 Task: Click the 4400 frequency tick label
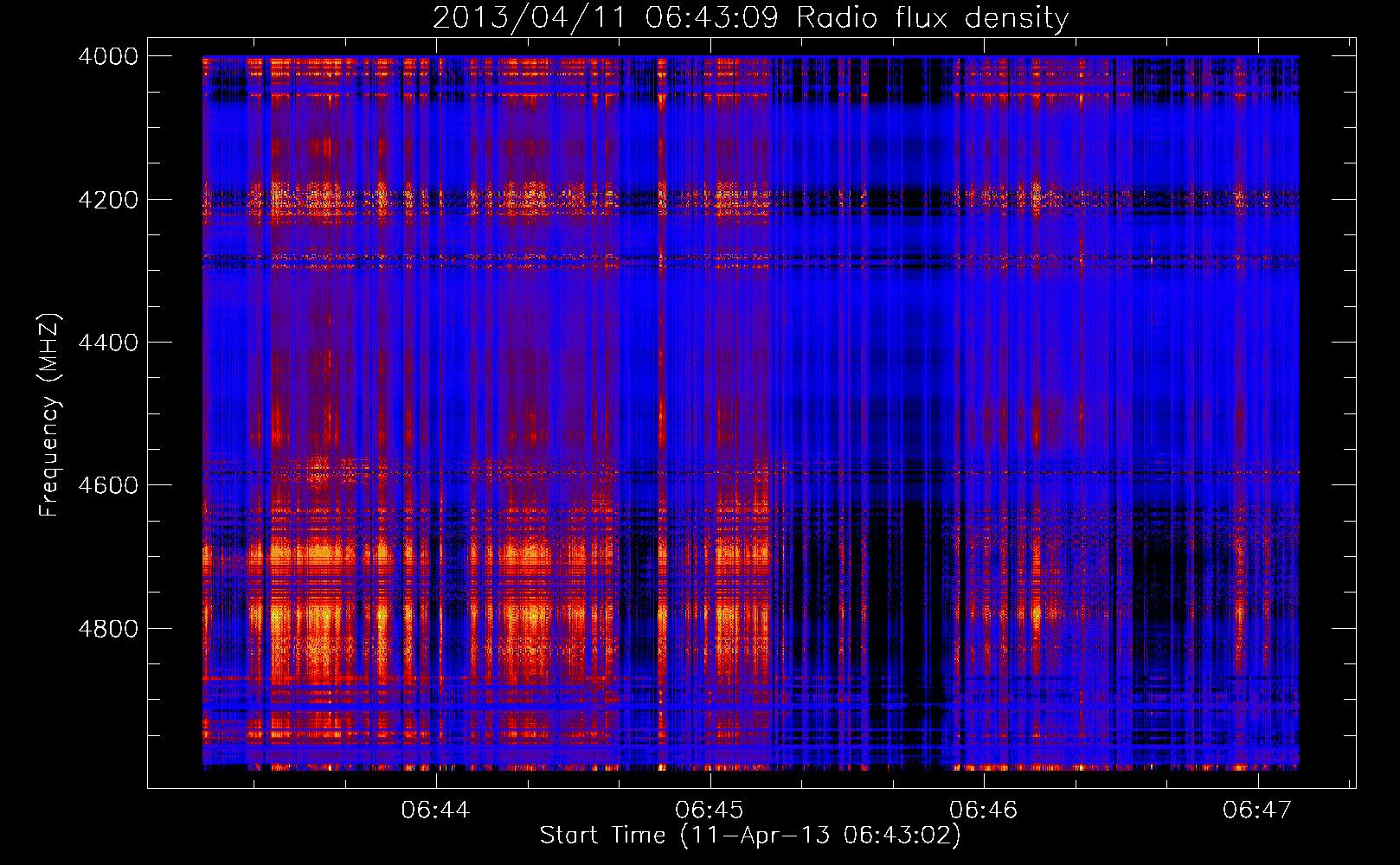click(108, 343)
